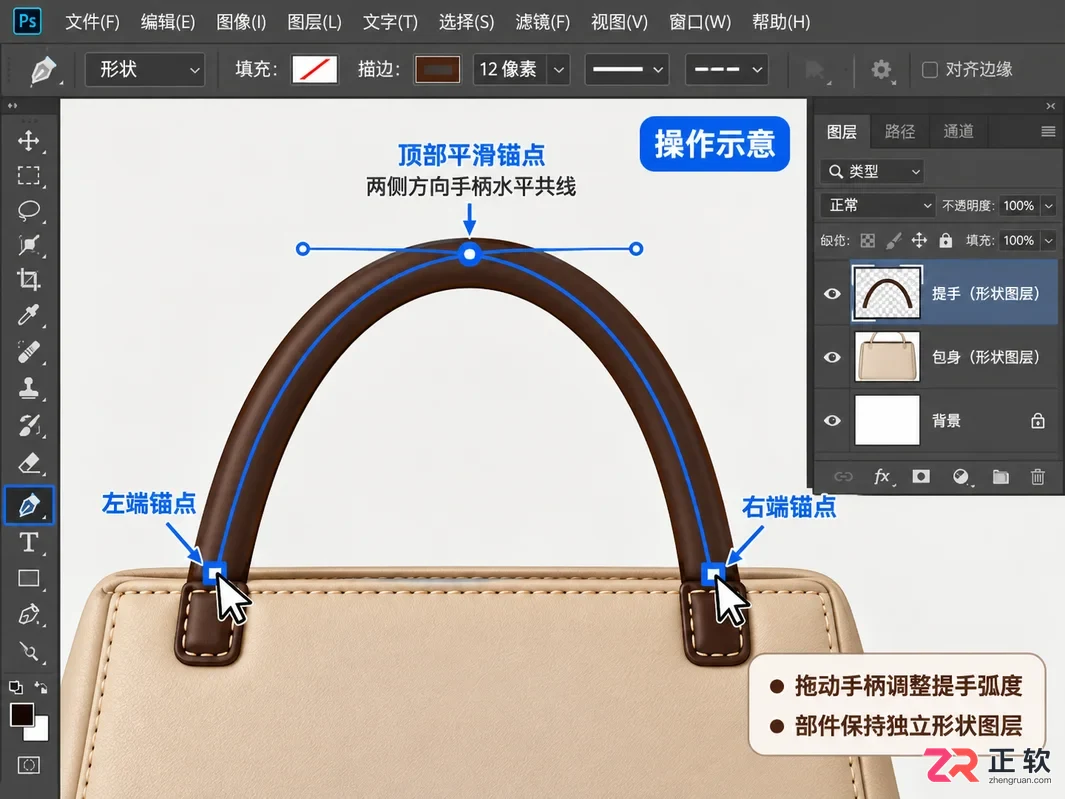Reset default foreground and background colors

click(15, 687)
